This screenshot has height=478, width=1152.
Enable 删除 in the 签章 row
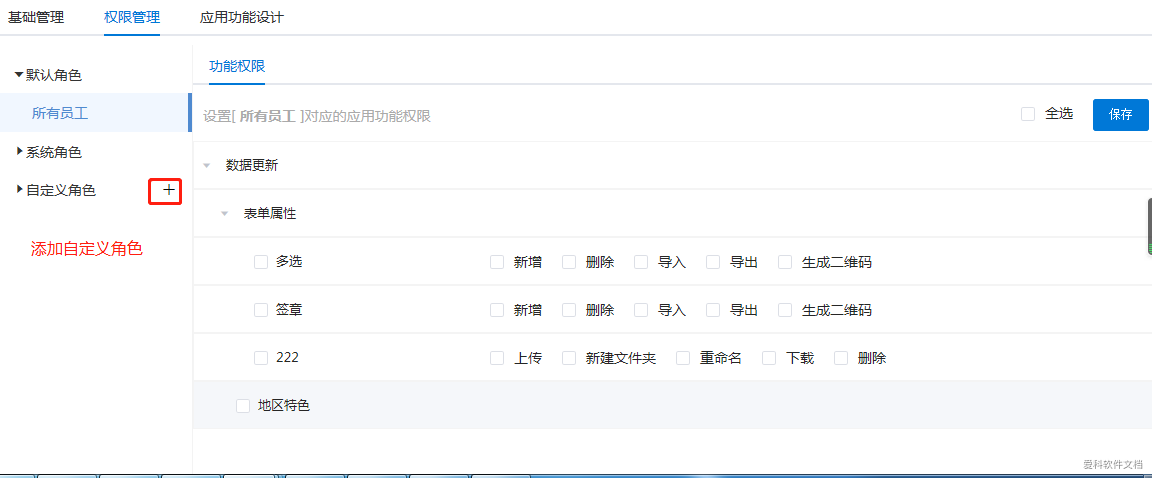point(569,311)
